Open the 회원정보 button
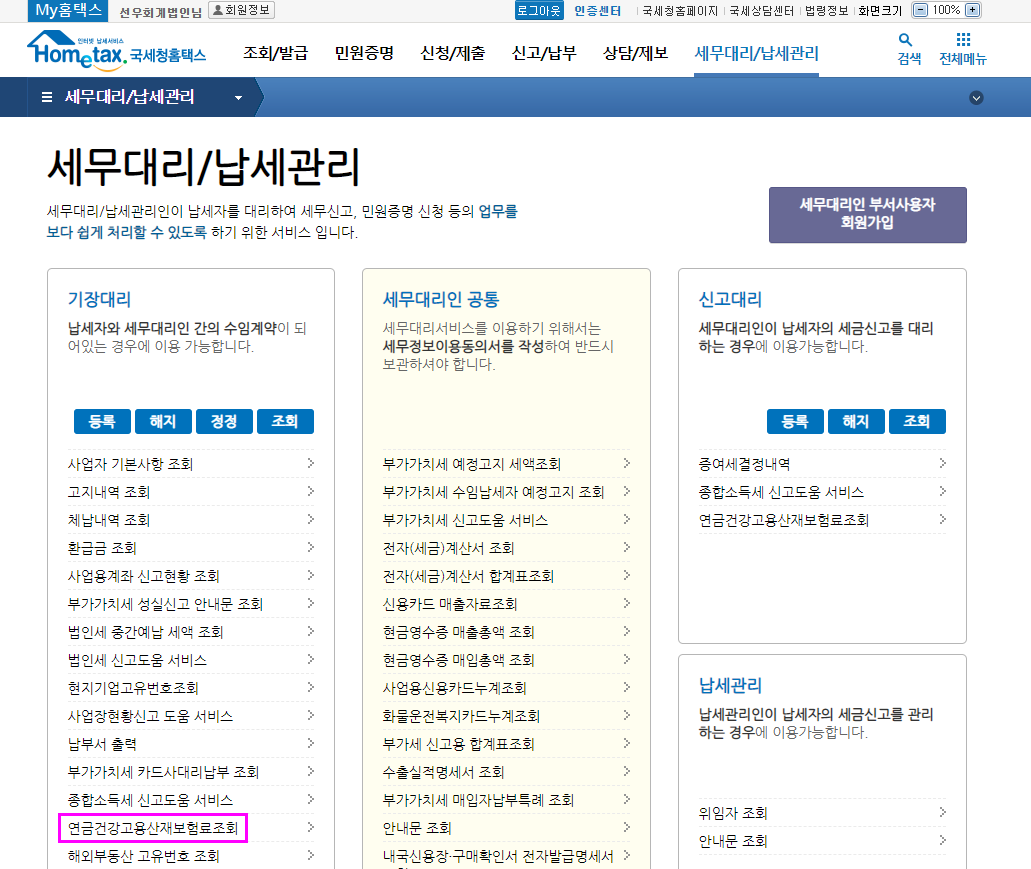This screenshot has width=1031, height=869. (x=241, y=10)
